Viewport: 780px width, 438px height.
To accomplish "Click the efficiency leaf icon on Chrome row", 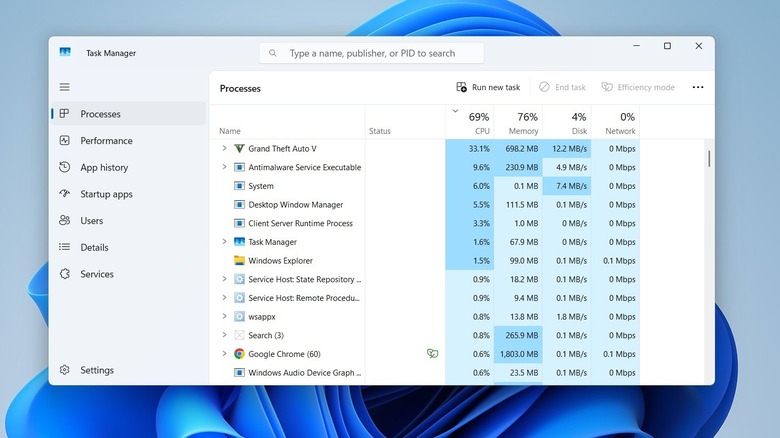I will (x=432, y=354).
